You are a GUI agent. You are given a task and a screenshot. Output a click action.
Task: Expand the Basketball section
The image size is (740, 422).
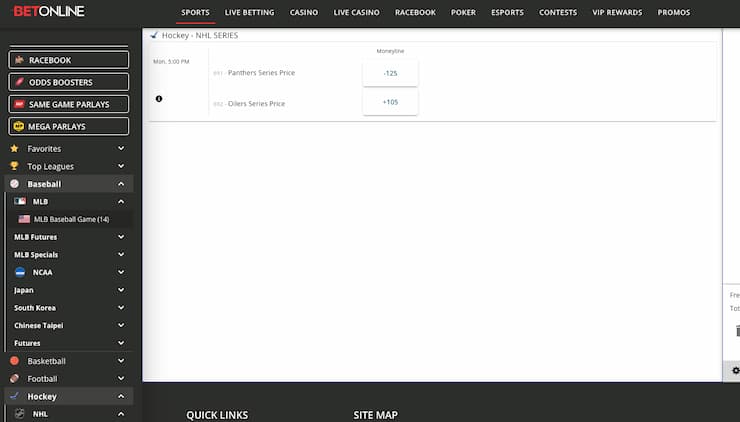tap(121, 361)
